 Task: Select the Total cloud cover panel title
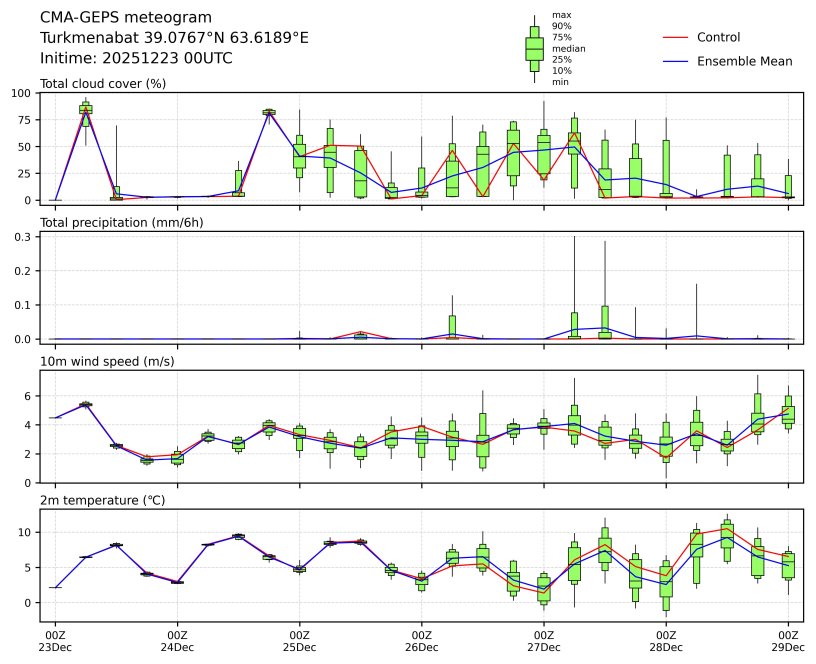(x=103, y=83)
